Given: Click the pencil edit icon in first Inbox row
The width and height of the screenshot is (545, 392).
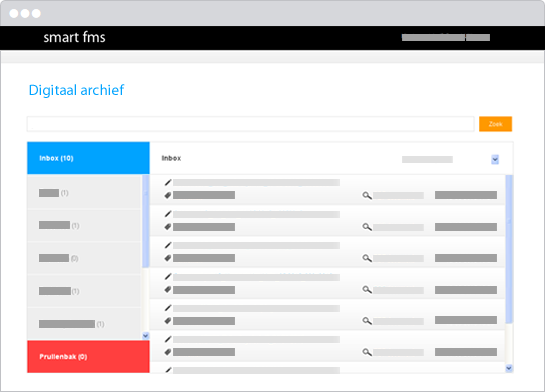Looking at the screenshot, I should pyautogui.click(x=168, y=182).
